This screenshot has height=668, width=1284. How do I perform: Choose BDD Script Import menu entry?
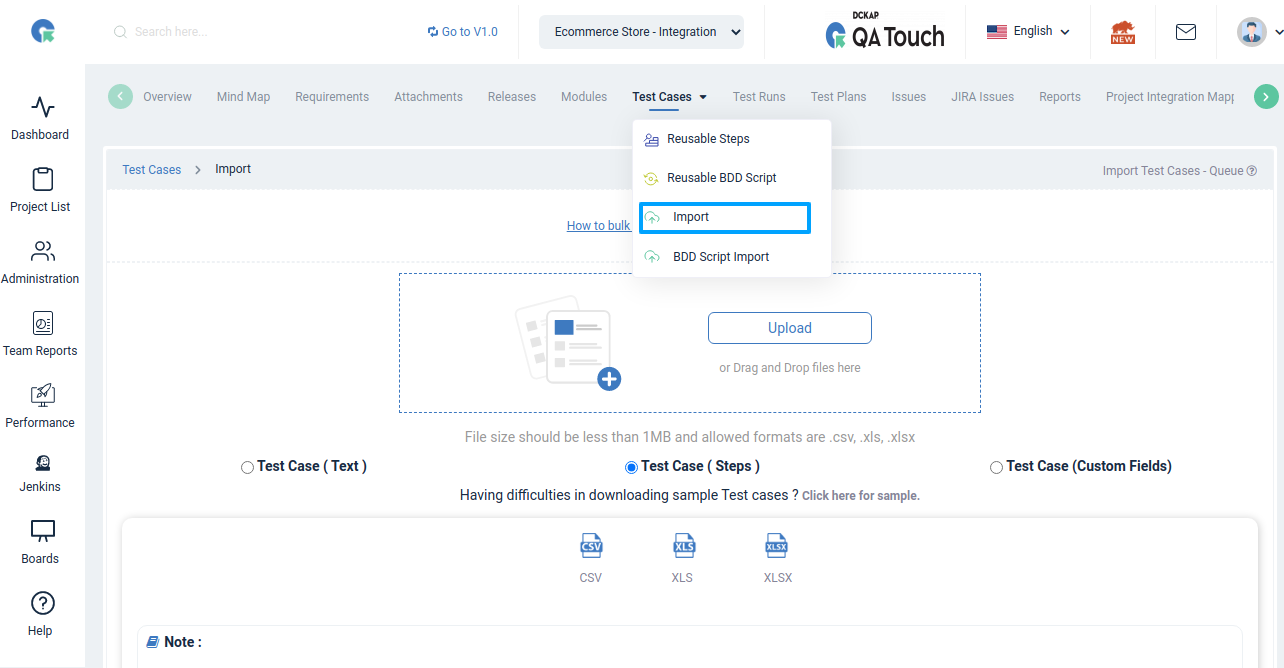point(721,257)
